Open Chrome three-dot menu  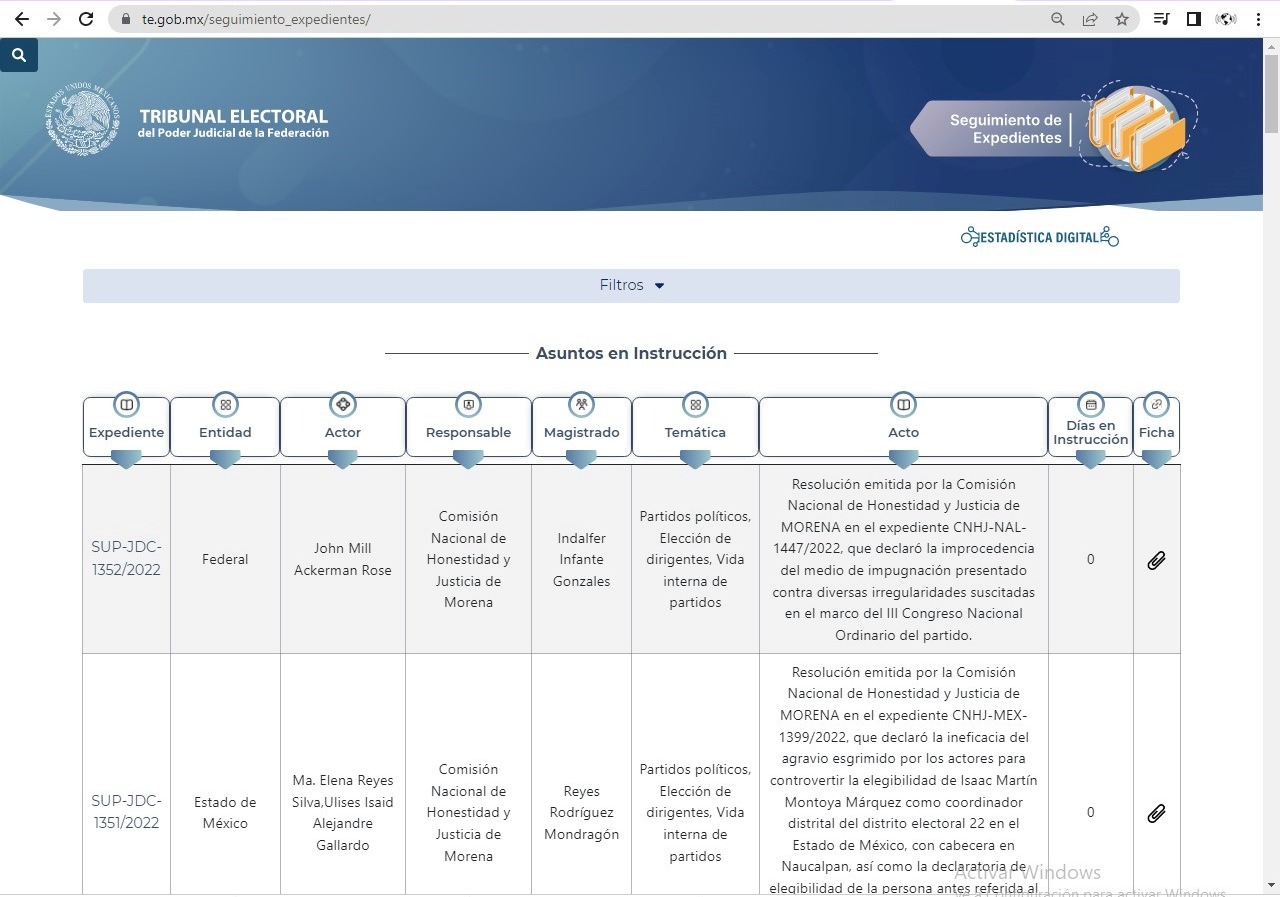pyautogui.click(x=1258, y=19)
